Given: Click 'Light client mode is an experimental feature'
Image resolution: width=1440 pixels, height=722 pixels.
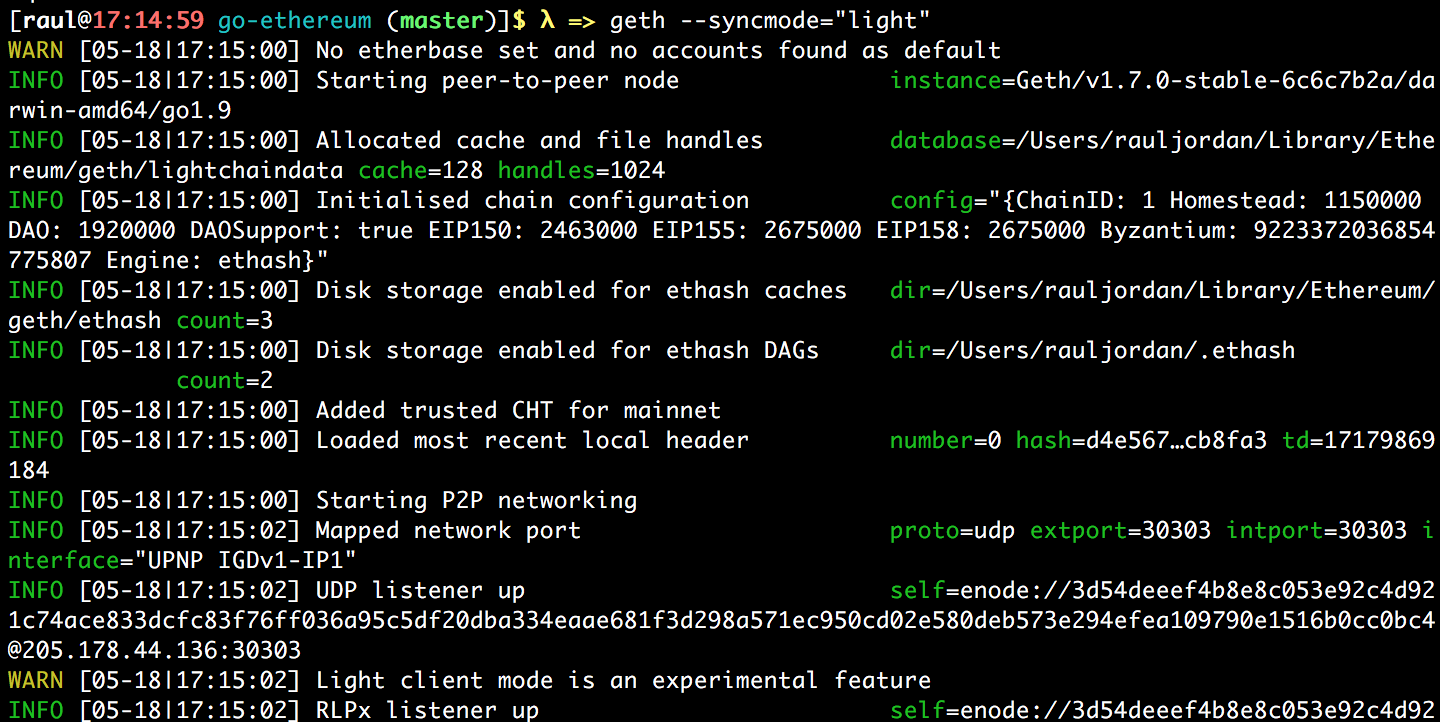Looking at the screenshot, I should [623, 680].
